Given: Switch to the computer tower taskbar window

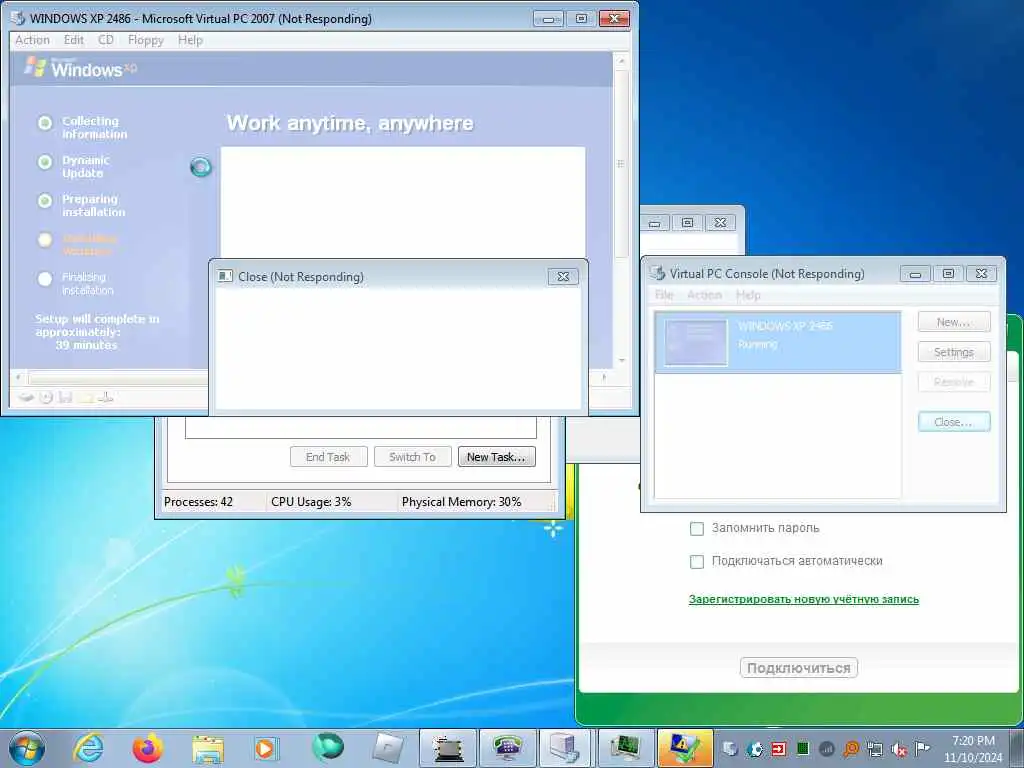Looking at the screenshot, I should tap(564, 748).
